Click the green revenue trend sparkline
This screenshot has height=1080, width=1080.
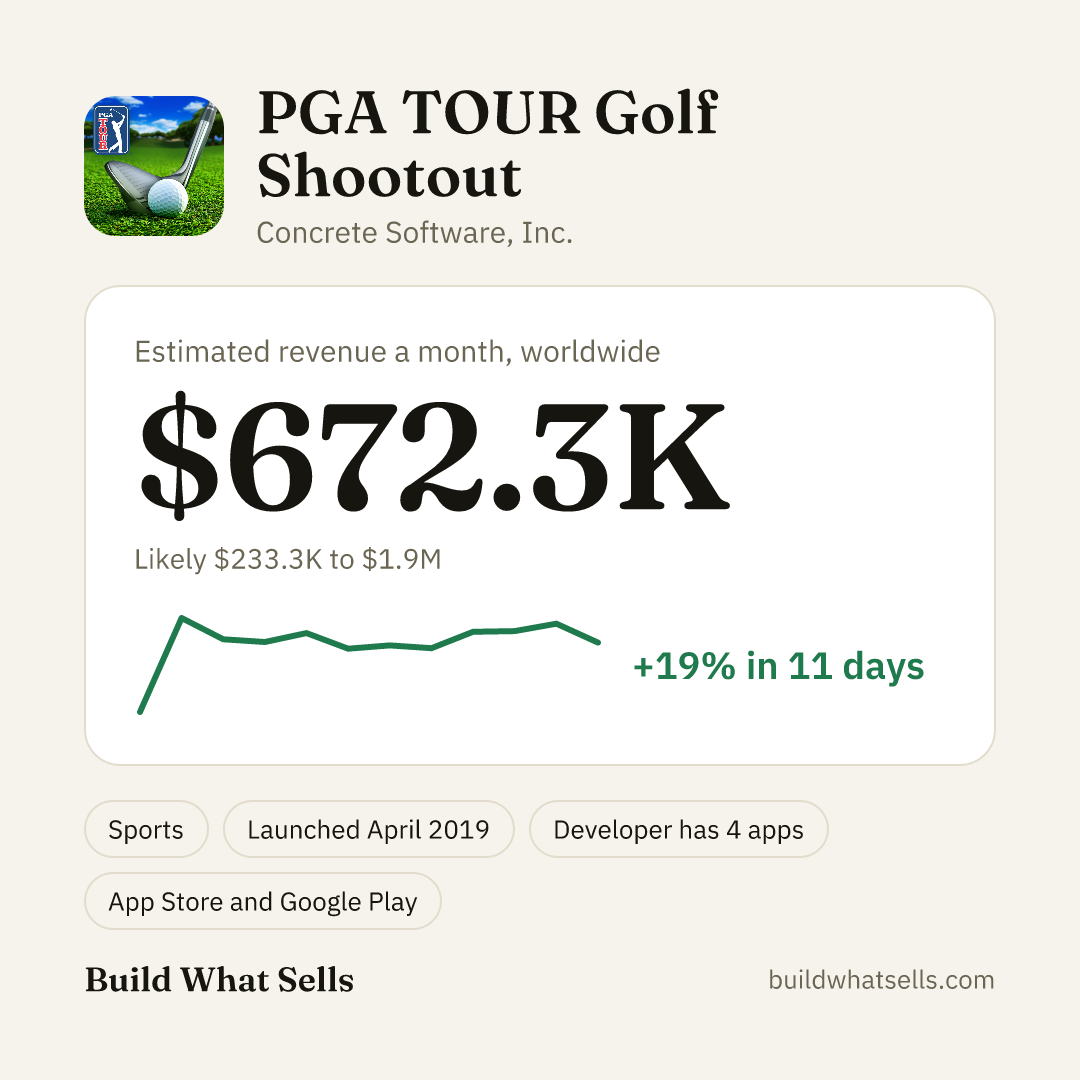pos(369,665)
